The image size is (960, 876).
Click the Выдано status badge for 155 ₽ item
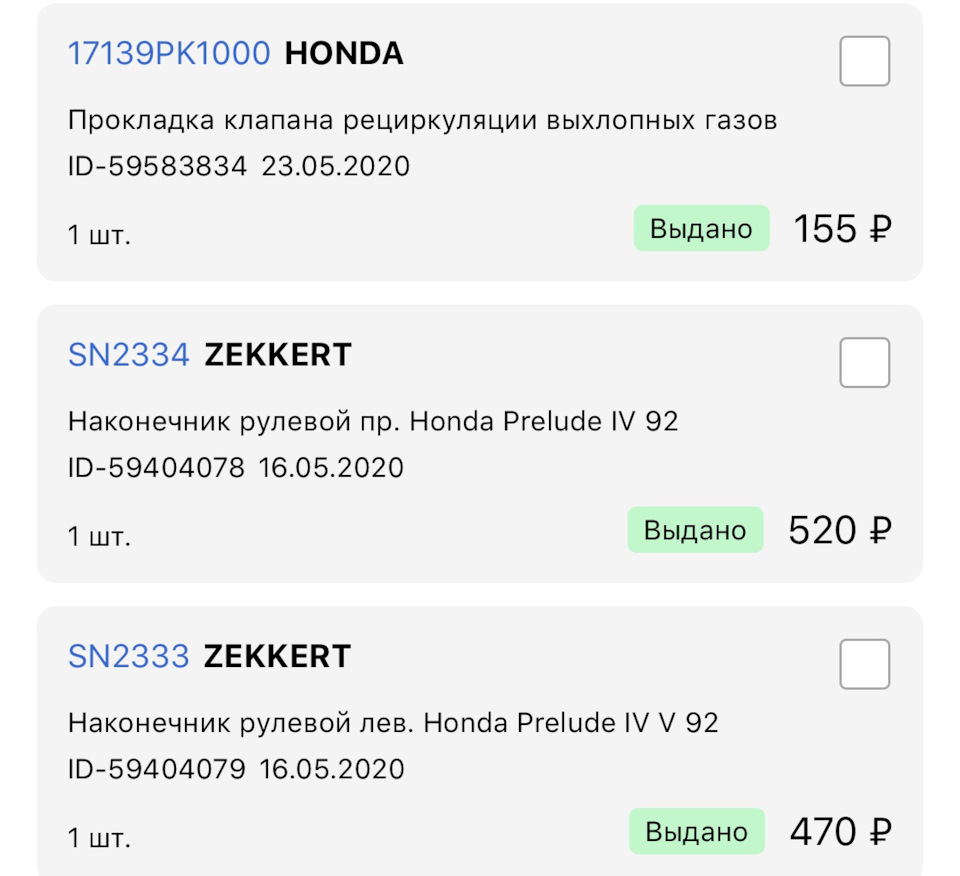[701, 228]
